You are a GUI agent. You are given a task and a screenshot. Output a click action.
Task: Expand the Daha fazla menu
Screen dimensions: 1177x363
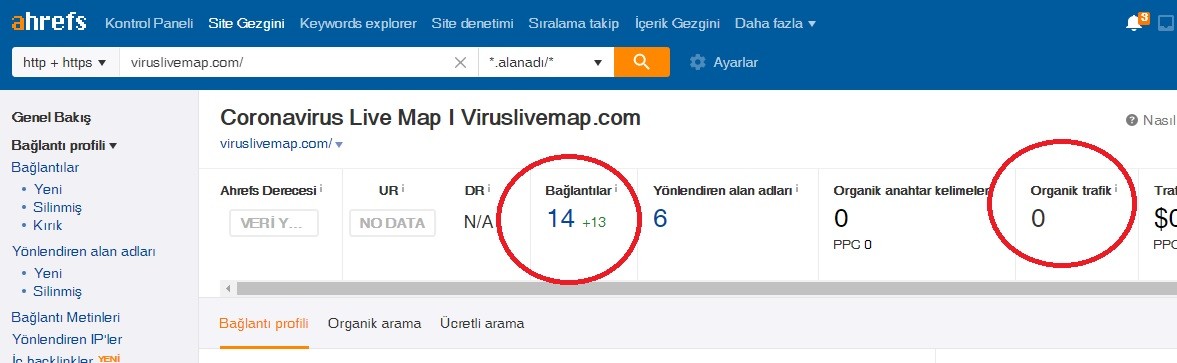tap(775, 23)
